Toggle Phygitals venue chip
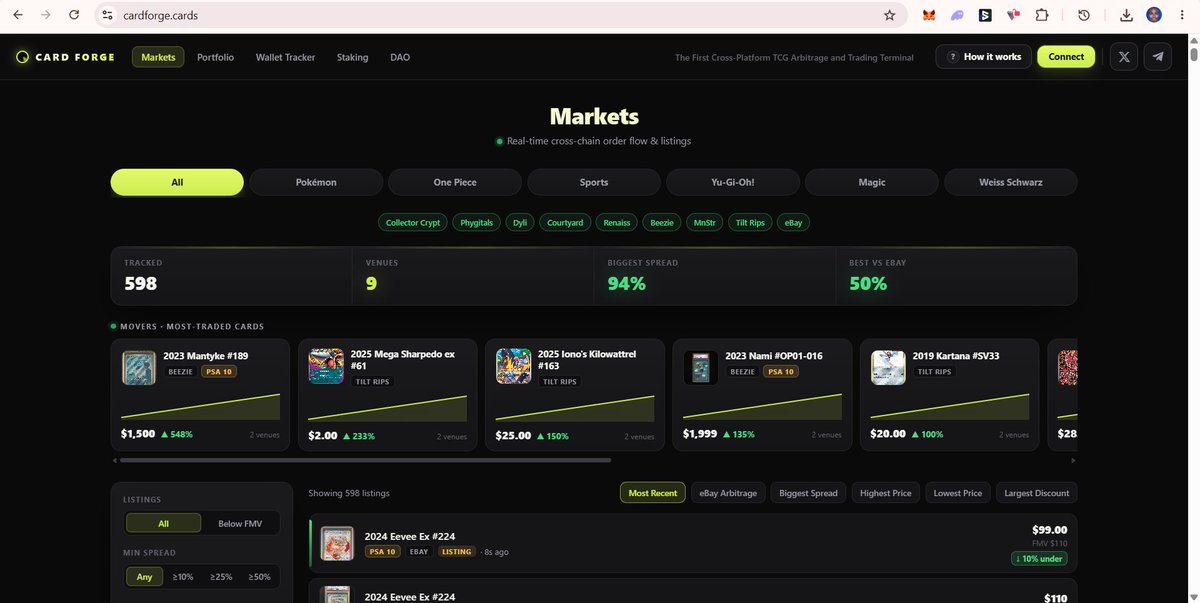The width and height of the screenshot is (1200, 603). pyautogui.click(x=477, y=223)
